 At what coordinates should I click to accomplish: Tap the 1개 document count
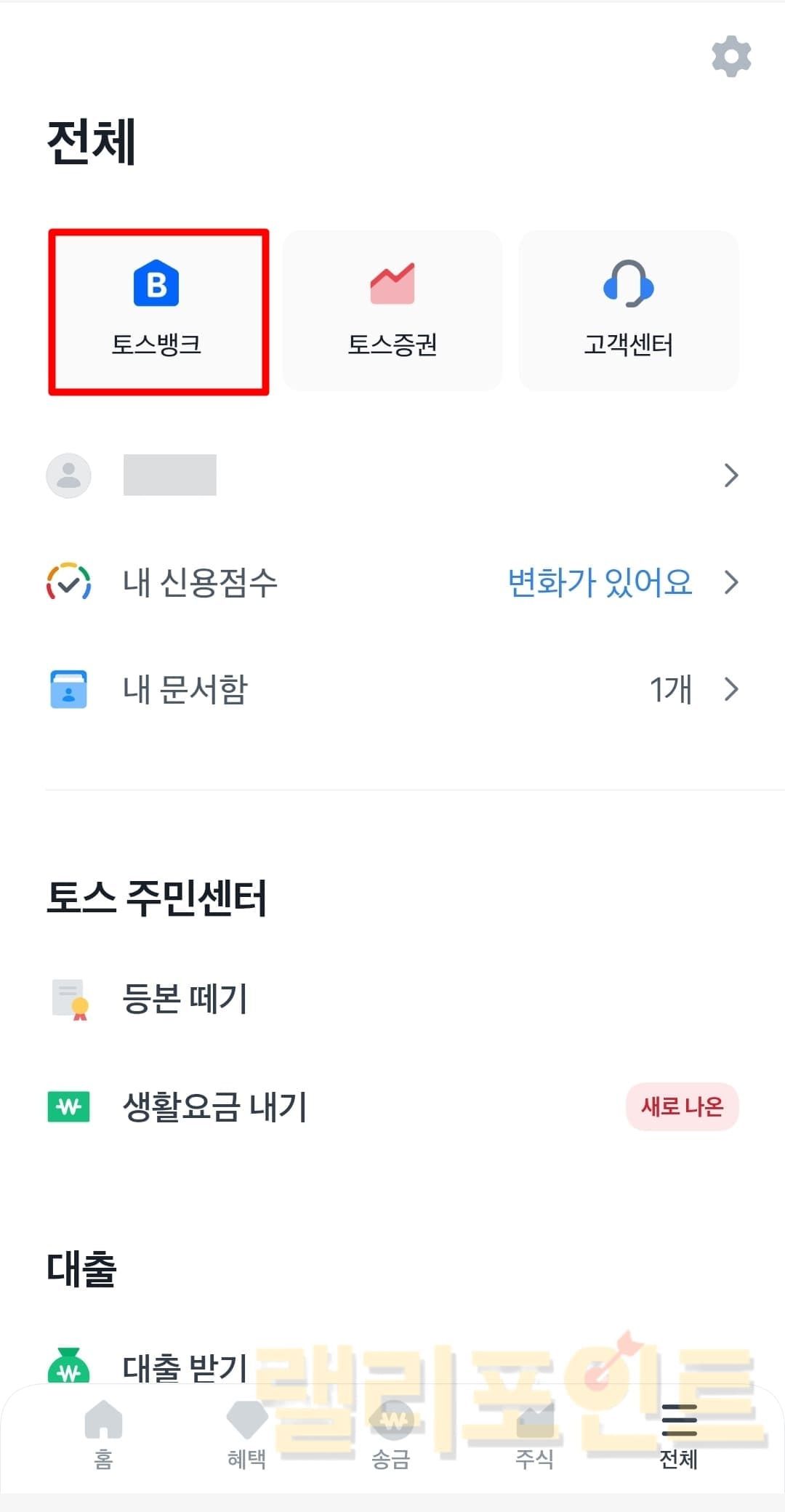[670, 689]
